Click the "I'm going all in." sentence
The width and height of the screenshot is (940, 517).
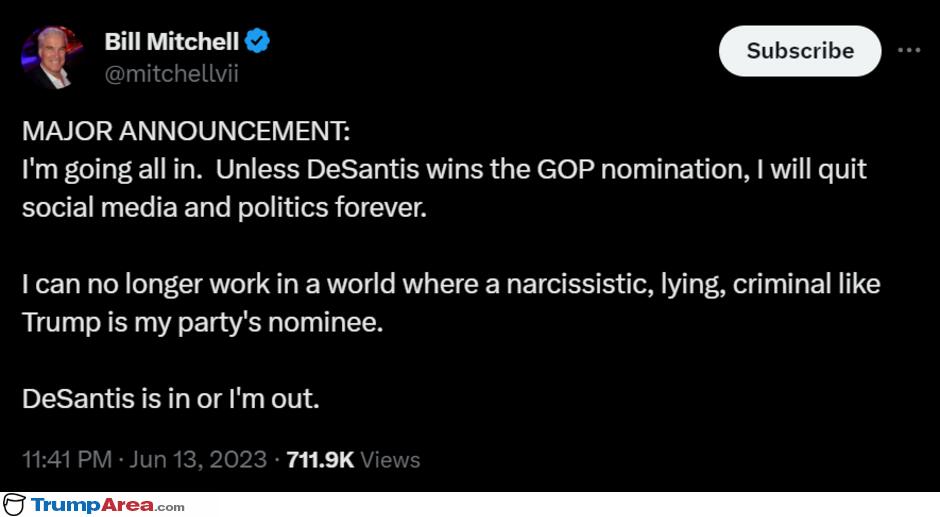112,170
